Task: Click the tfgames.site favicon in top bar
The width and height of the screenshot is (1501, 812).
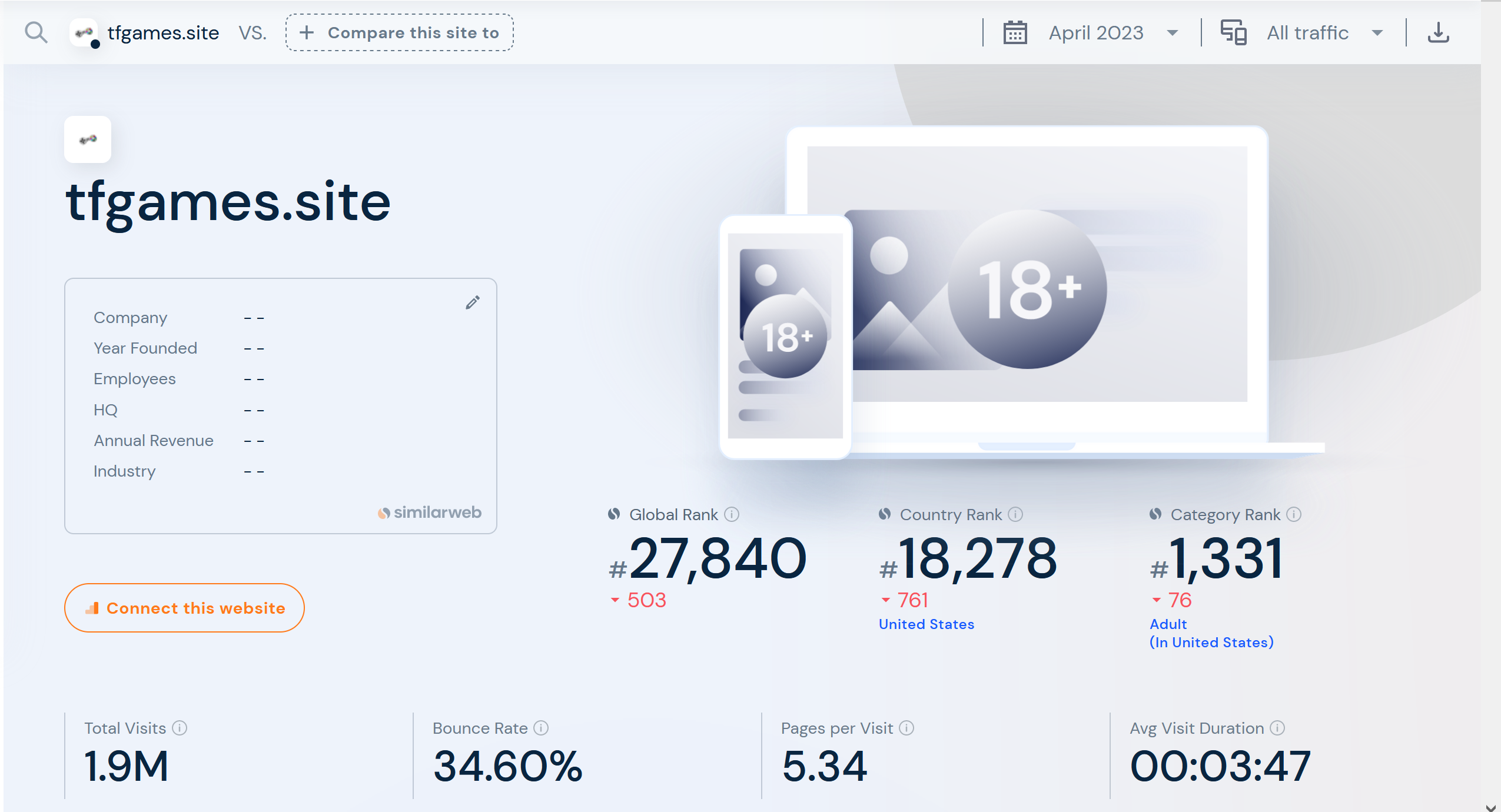Action: coord(85,33)
